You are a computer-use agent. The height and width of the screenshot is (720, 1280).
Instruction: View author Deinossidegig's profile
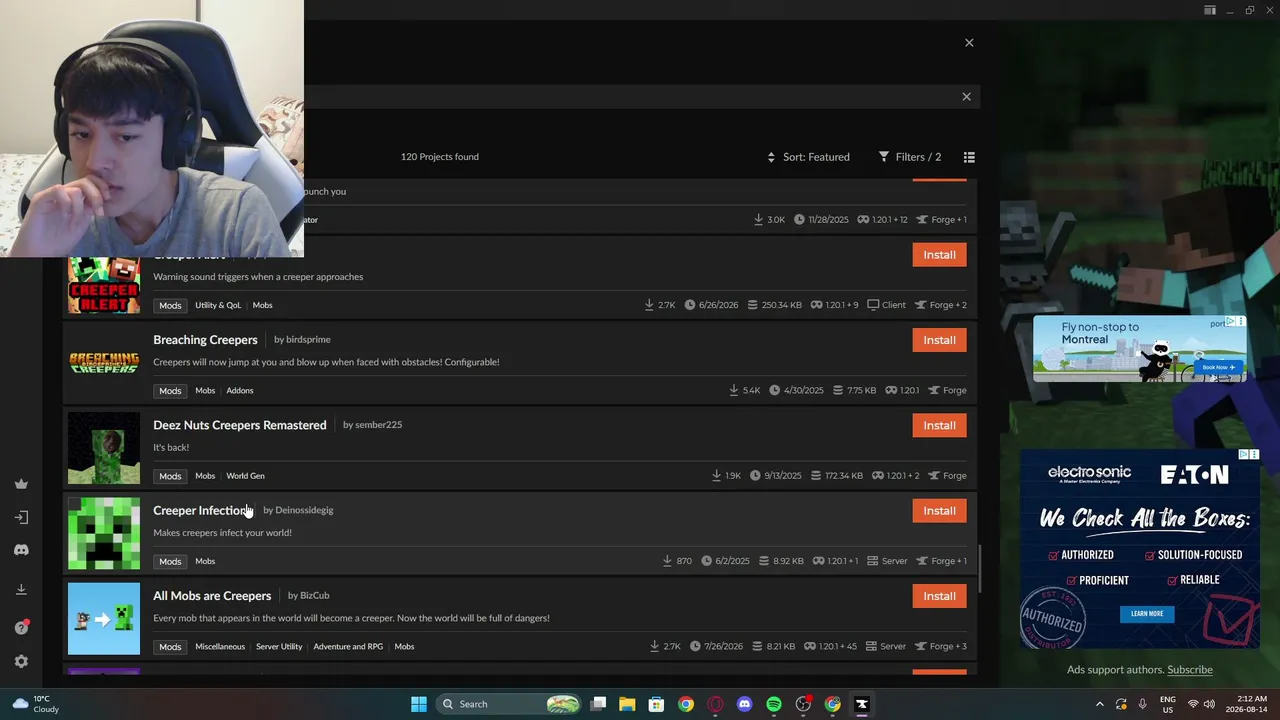298,510
